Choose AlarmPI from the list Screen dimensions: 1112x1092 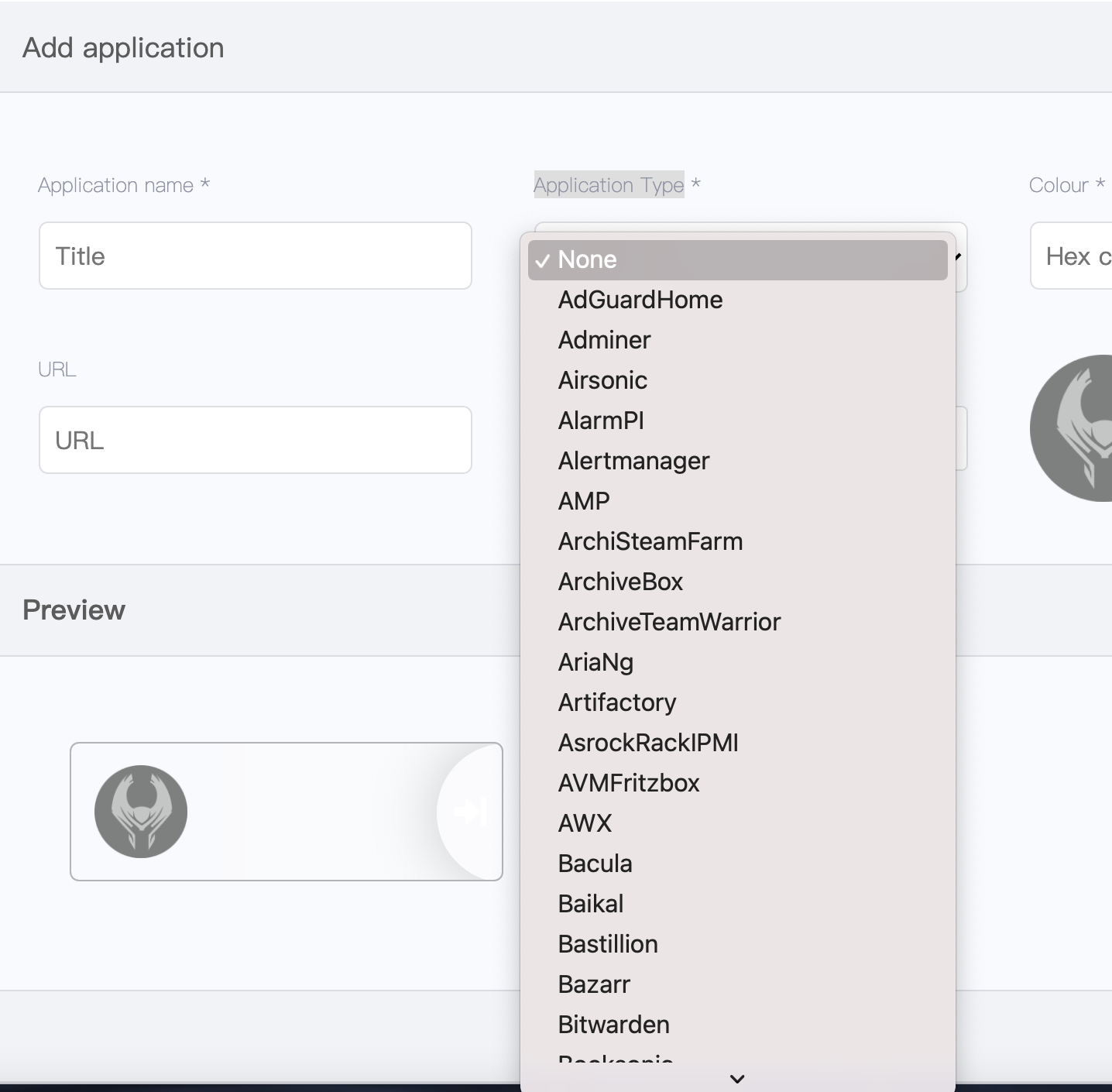click(737, 421)
